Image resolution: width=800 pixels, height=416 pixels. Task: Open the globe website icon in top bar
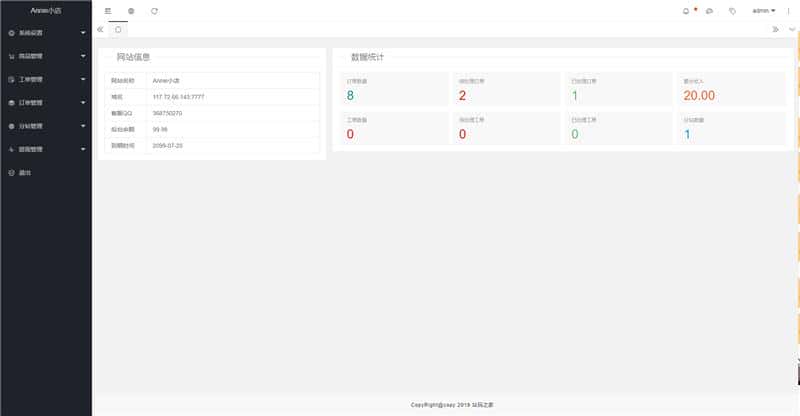(x=131, y=11)
